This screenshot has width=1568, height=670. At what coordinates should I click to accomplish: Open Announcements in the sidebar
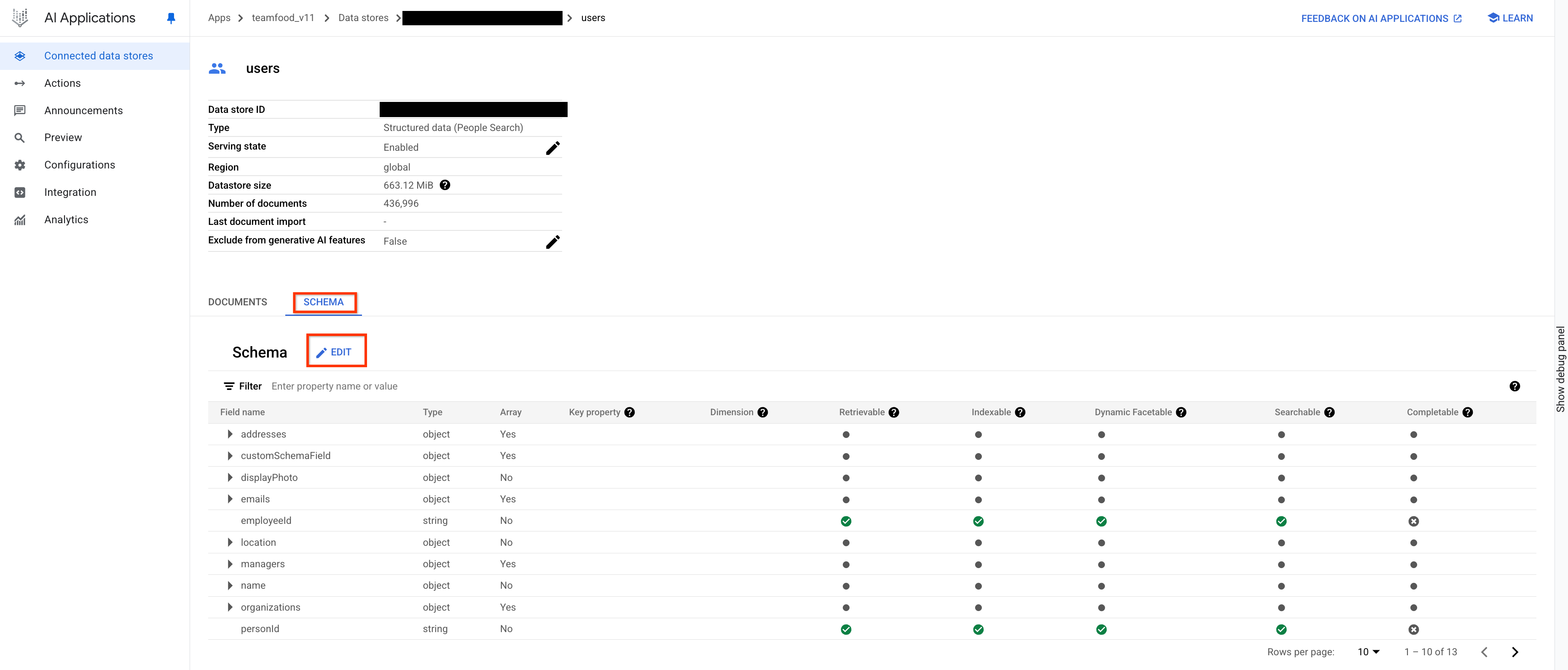[x=95, y=111]
